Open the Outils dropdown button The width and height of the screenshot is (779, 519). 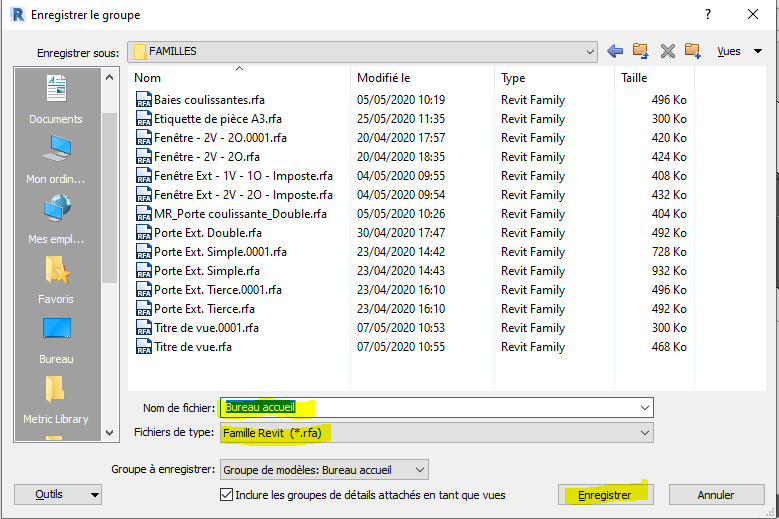pyautogui.click(x=58, y=495)
